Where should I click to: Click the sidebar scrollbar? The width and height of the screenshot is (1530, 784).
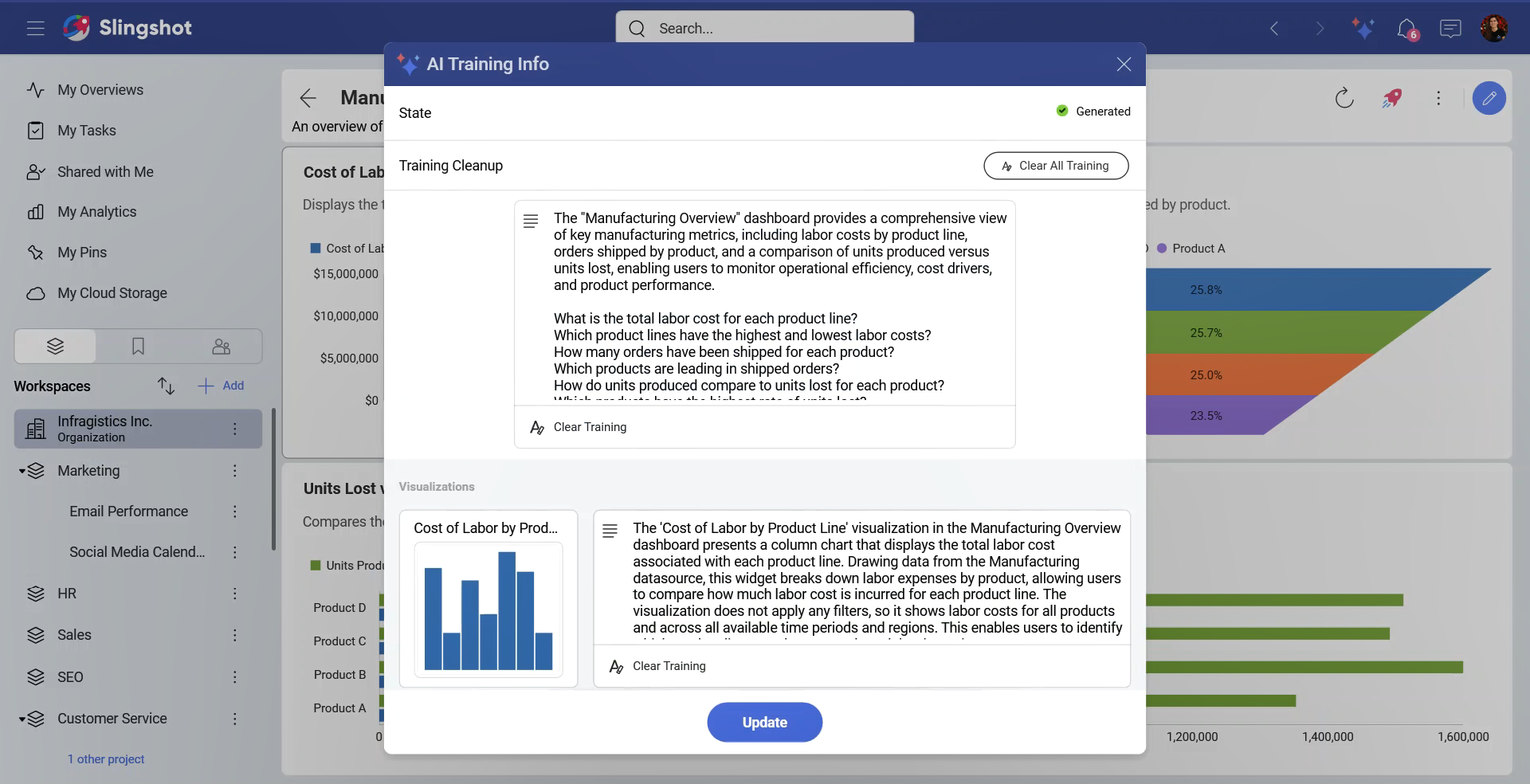coord(273,480)
